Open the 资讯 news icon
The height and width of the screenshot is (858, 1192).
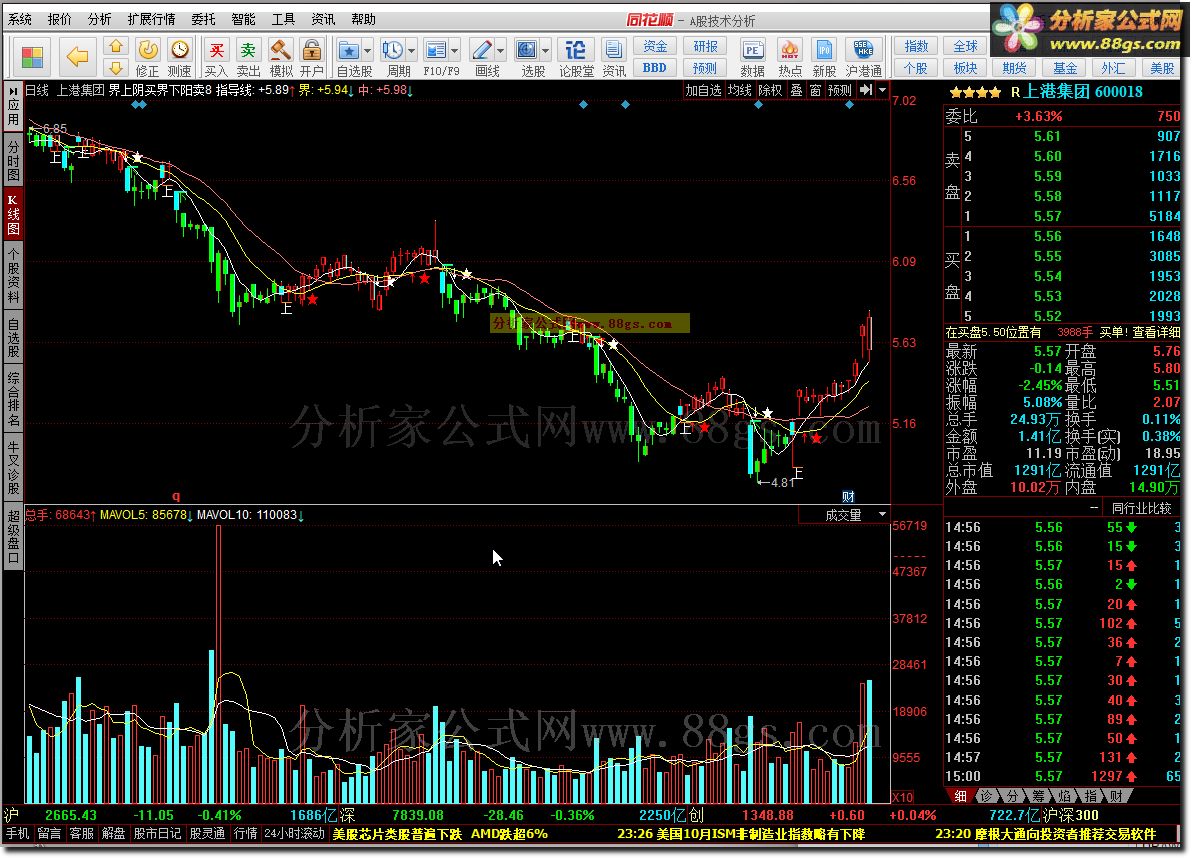pos(613,58)
